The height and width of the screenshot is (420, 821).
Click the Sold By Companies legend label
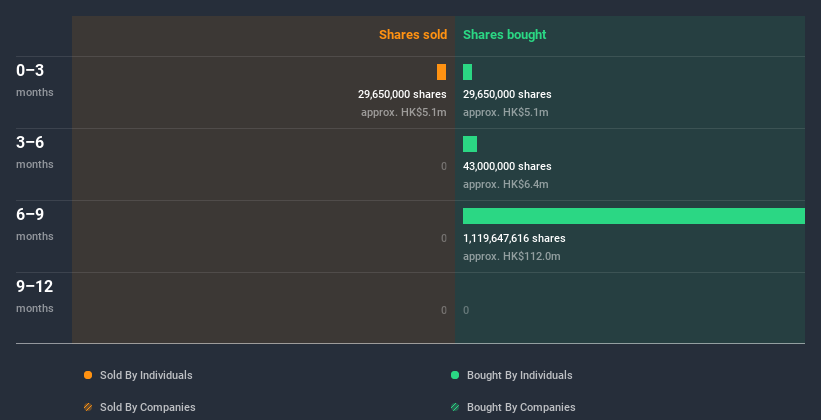148,407
